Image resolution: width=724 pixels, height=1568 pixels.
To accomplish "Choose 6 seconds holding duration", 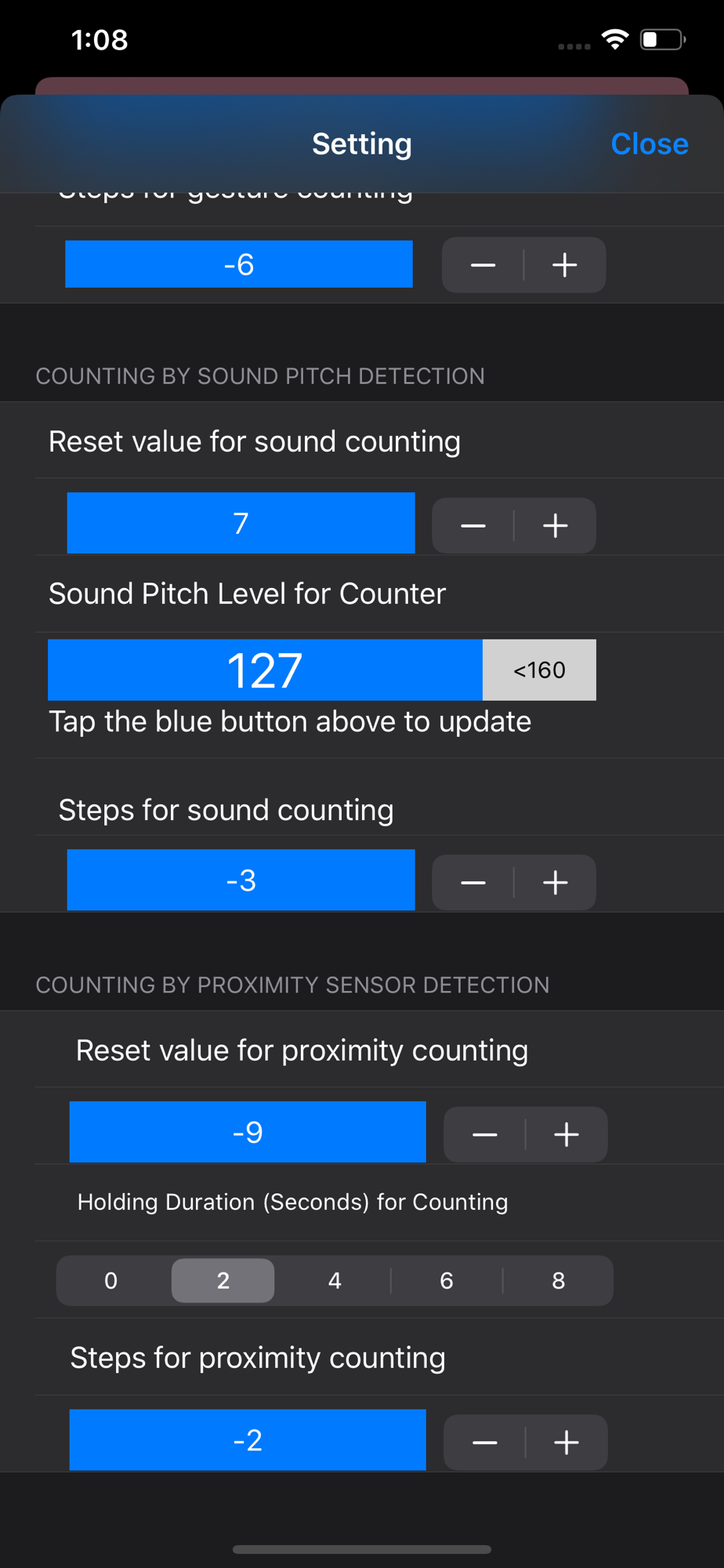I will coord(447,1280).
